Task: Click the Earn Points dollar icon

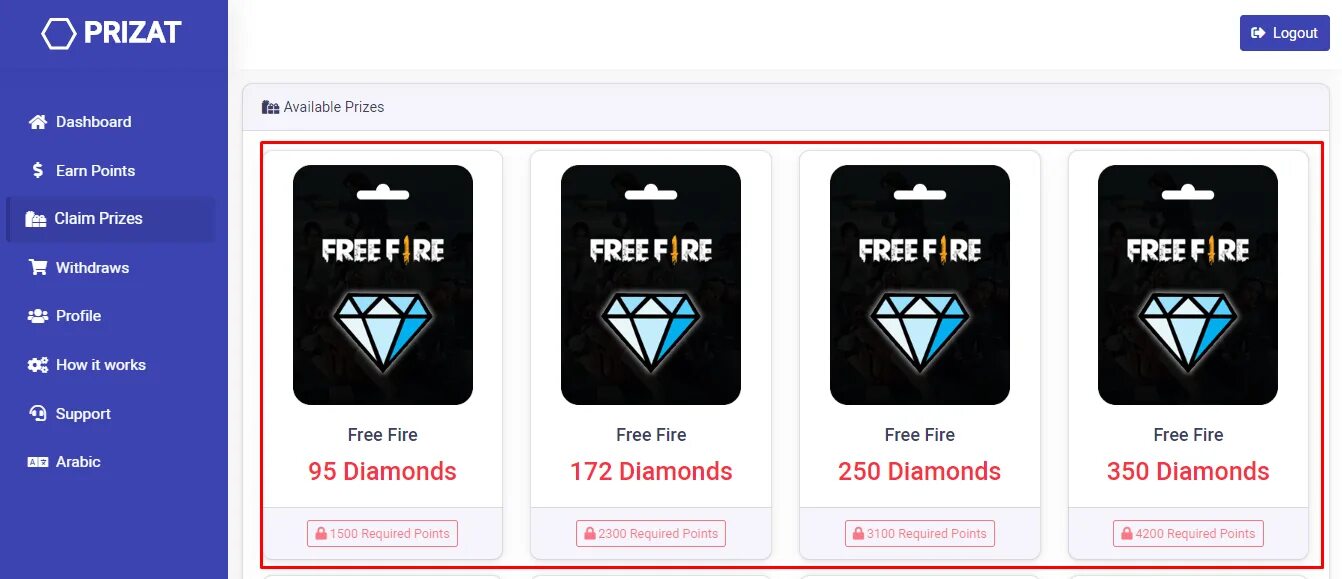Action: [x=38, y=171]
